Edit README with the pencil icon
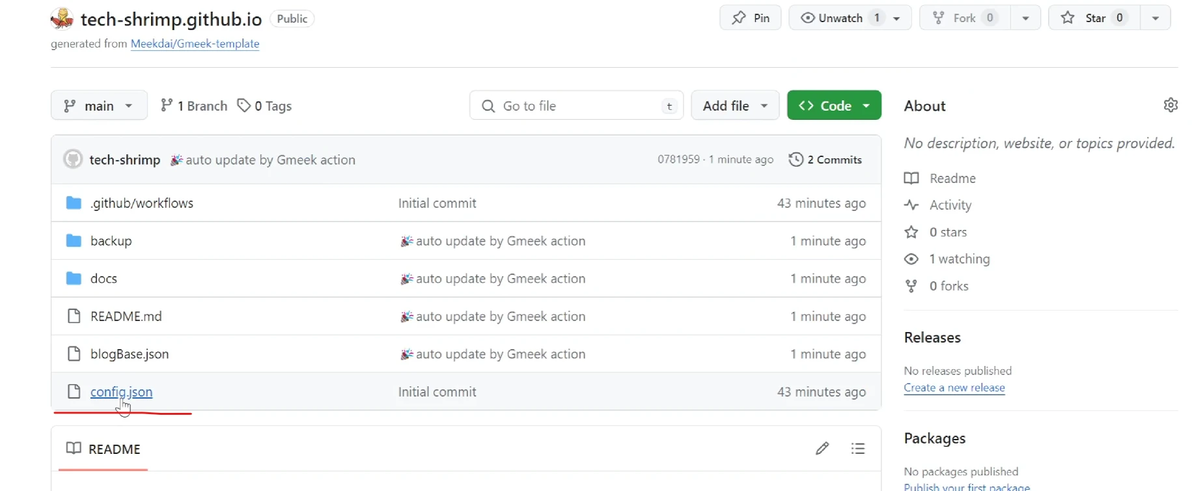The height and width of the screenshot is (491, 1192). (822, 448)
